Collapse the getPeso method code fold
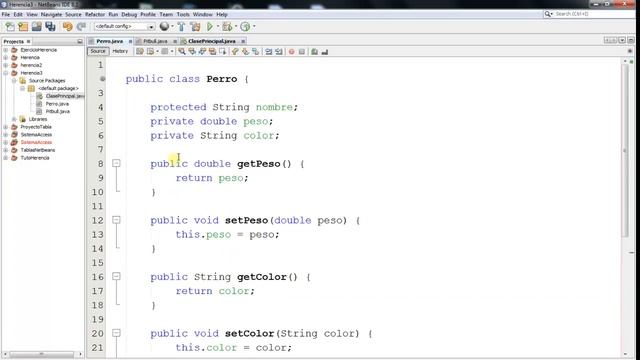This screenshot has width=640, height=360. pos(116,163)
